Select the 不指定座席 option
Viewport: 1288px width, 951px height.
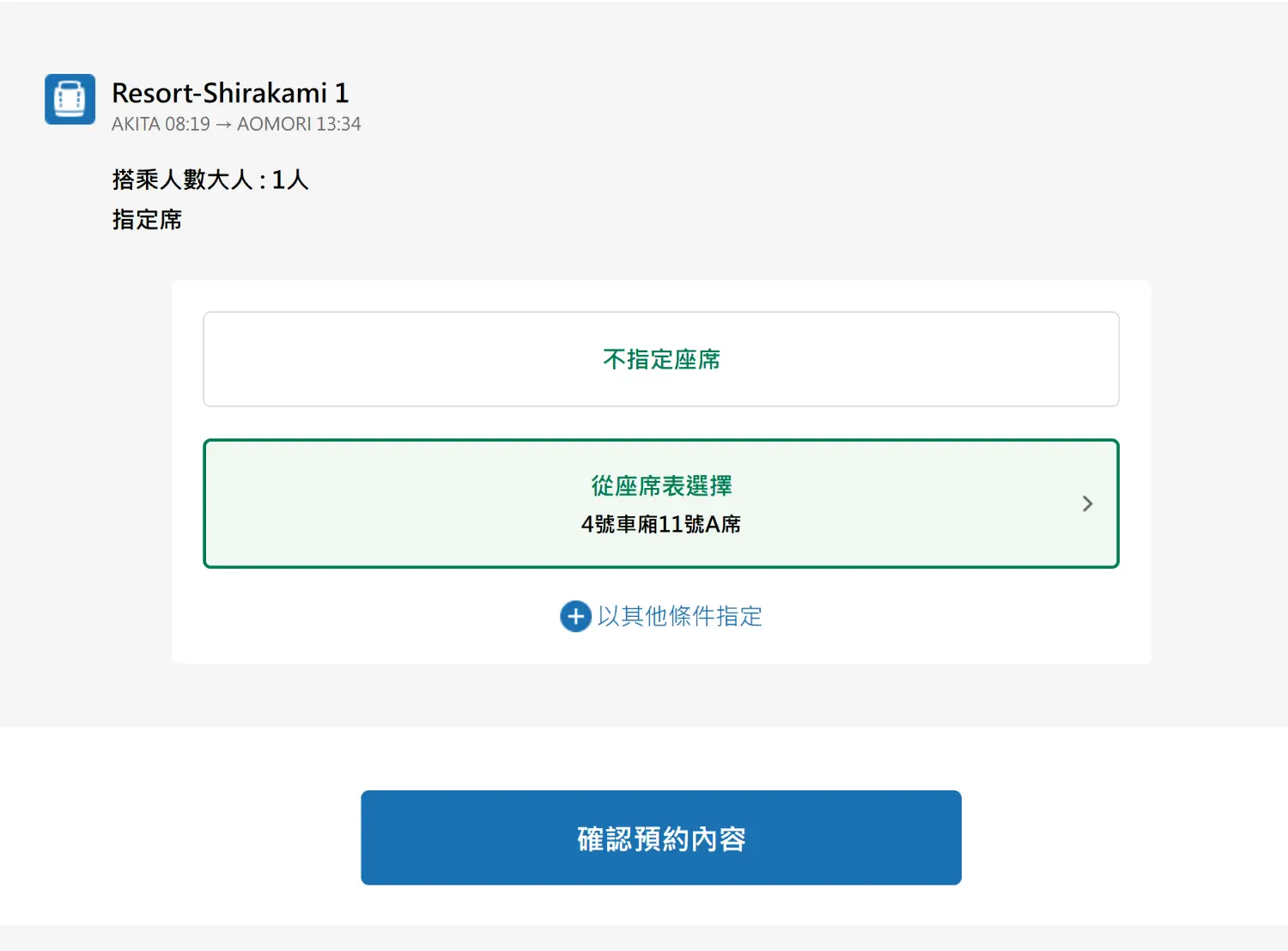[660, 359]
